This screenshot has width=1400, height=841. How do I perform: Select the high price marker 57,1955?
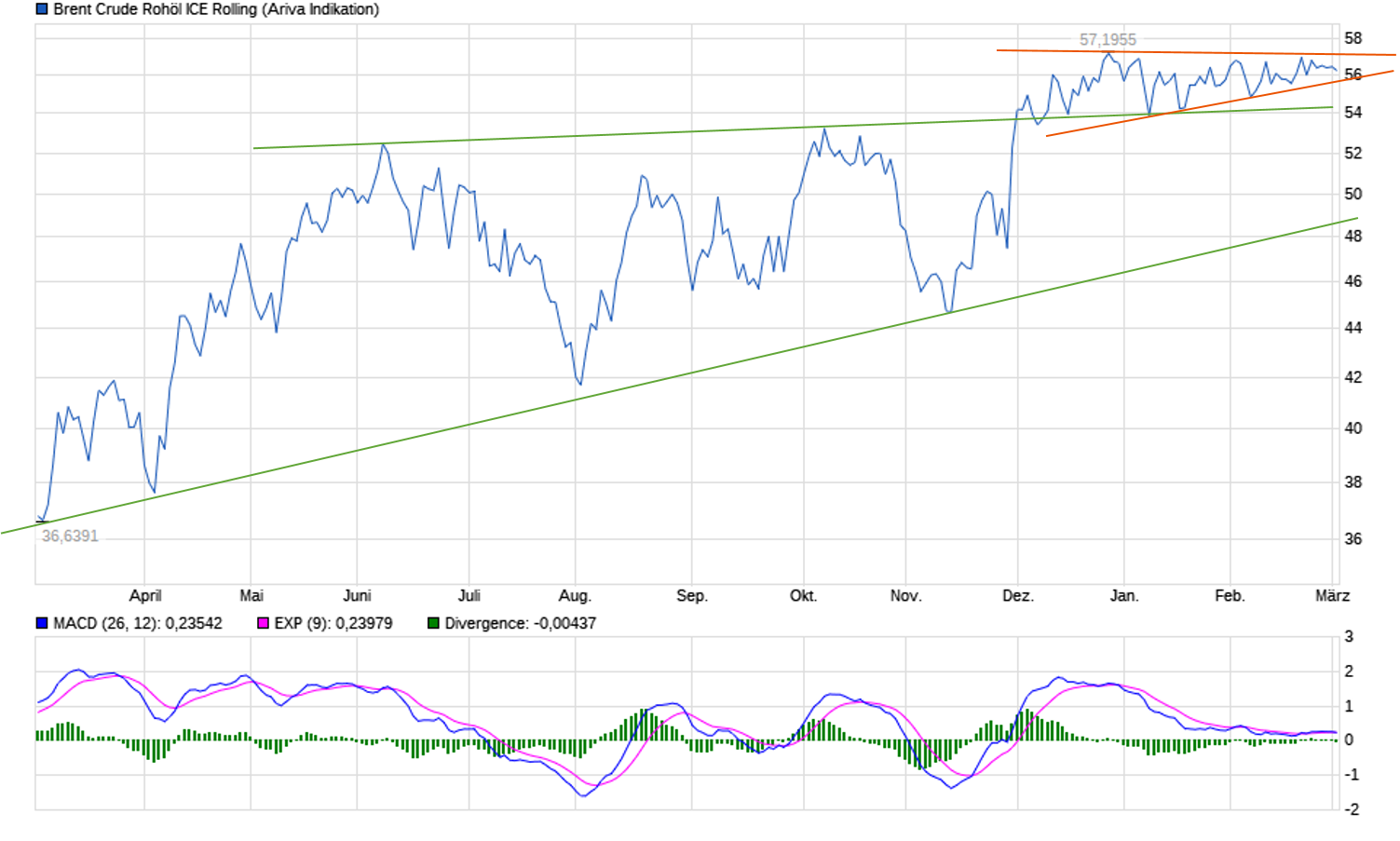click(1108, 38)
